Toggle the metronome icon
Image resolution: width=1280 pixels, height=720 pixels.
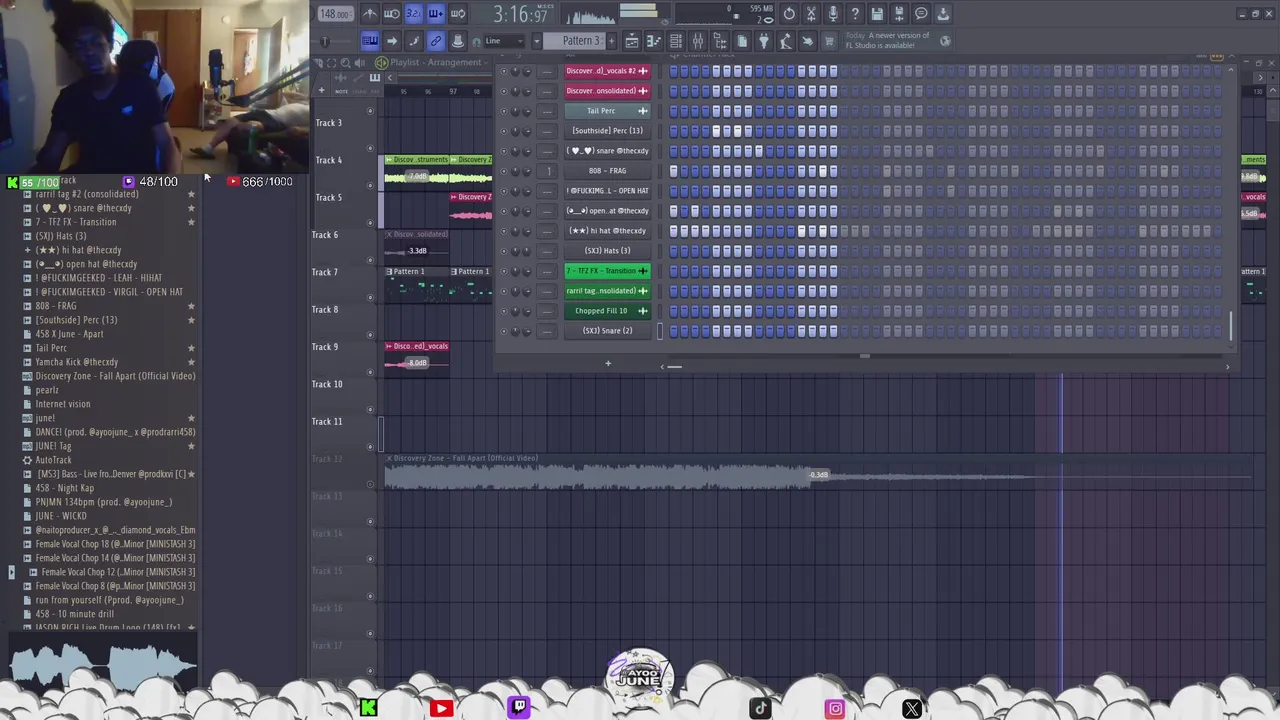pos(369,14)
